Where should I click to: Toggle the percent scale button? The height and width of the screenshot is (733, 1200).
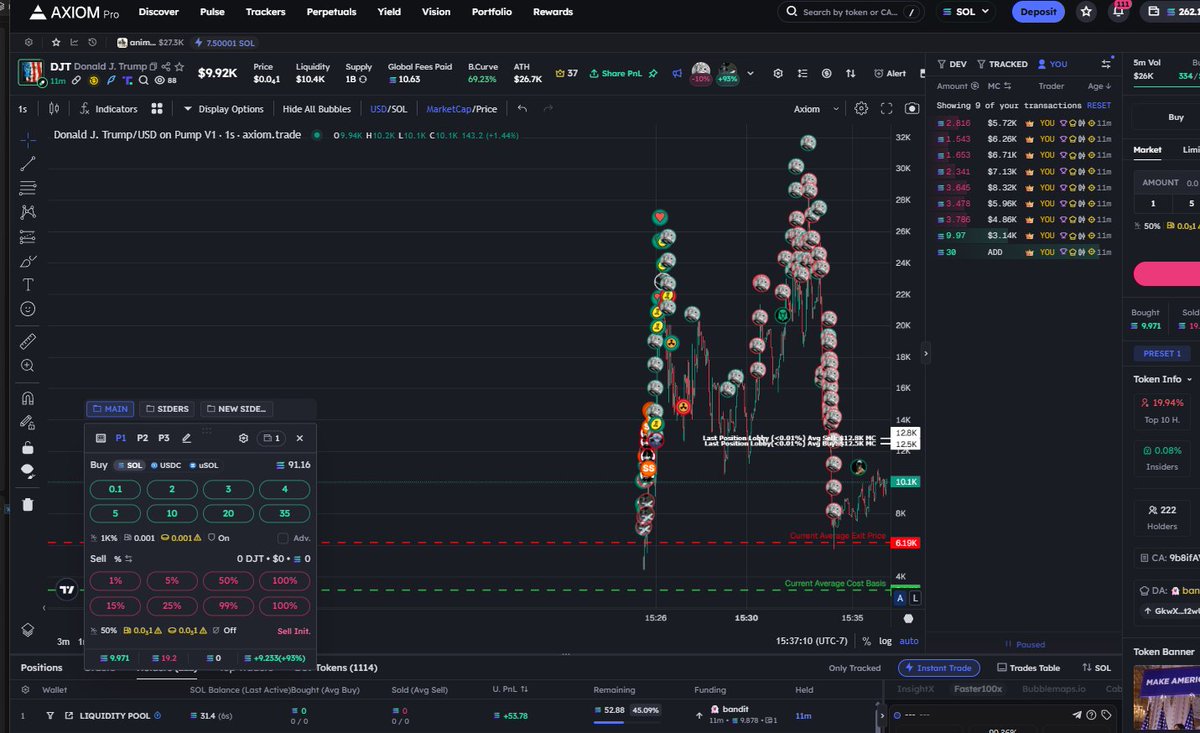(866, 641)
